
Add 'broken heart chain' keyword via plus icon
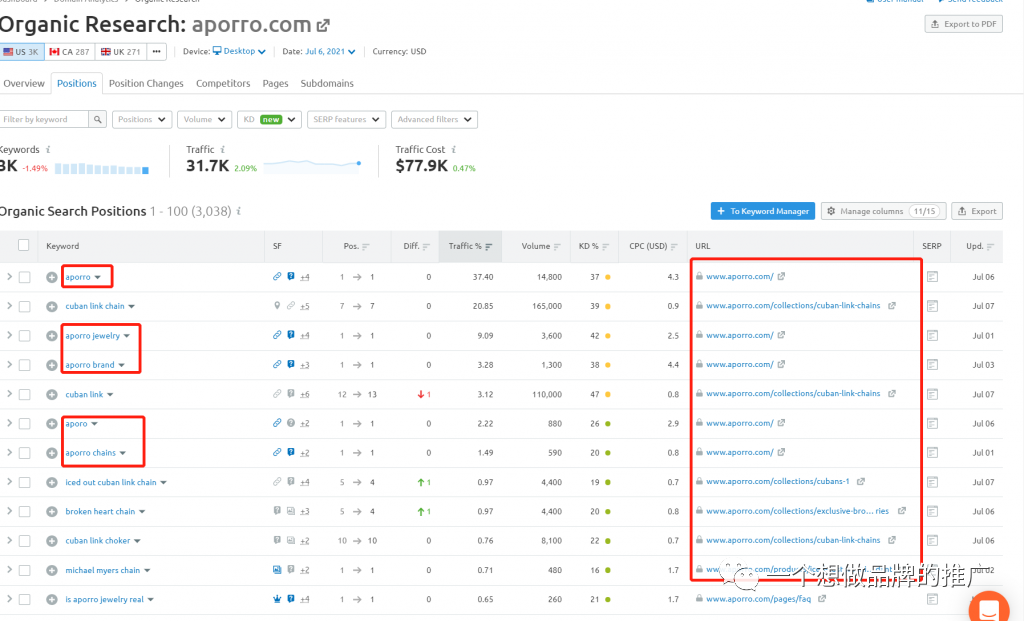pyautogui.click(x=52, y=512)
